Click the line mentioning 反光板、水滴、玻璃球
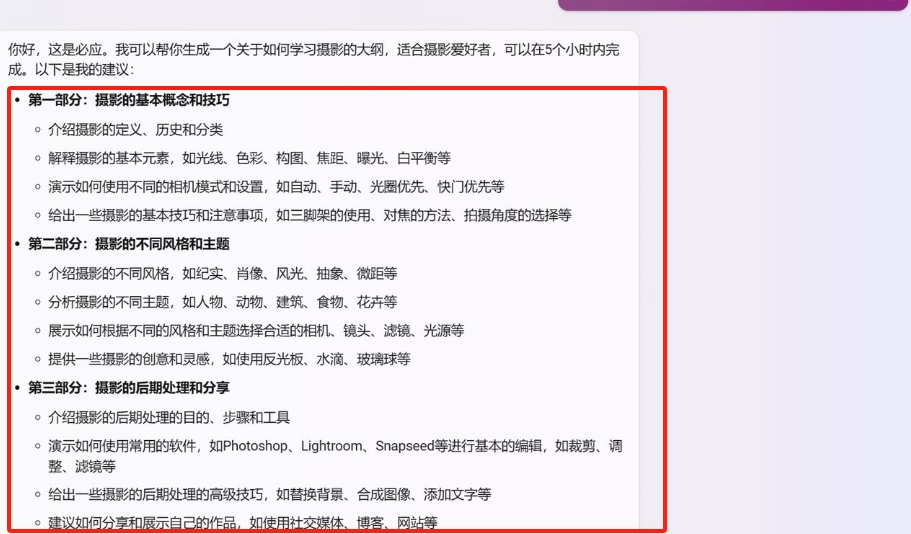 click(x=229, y=359)
